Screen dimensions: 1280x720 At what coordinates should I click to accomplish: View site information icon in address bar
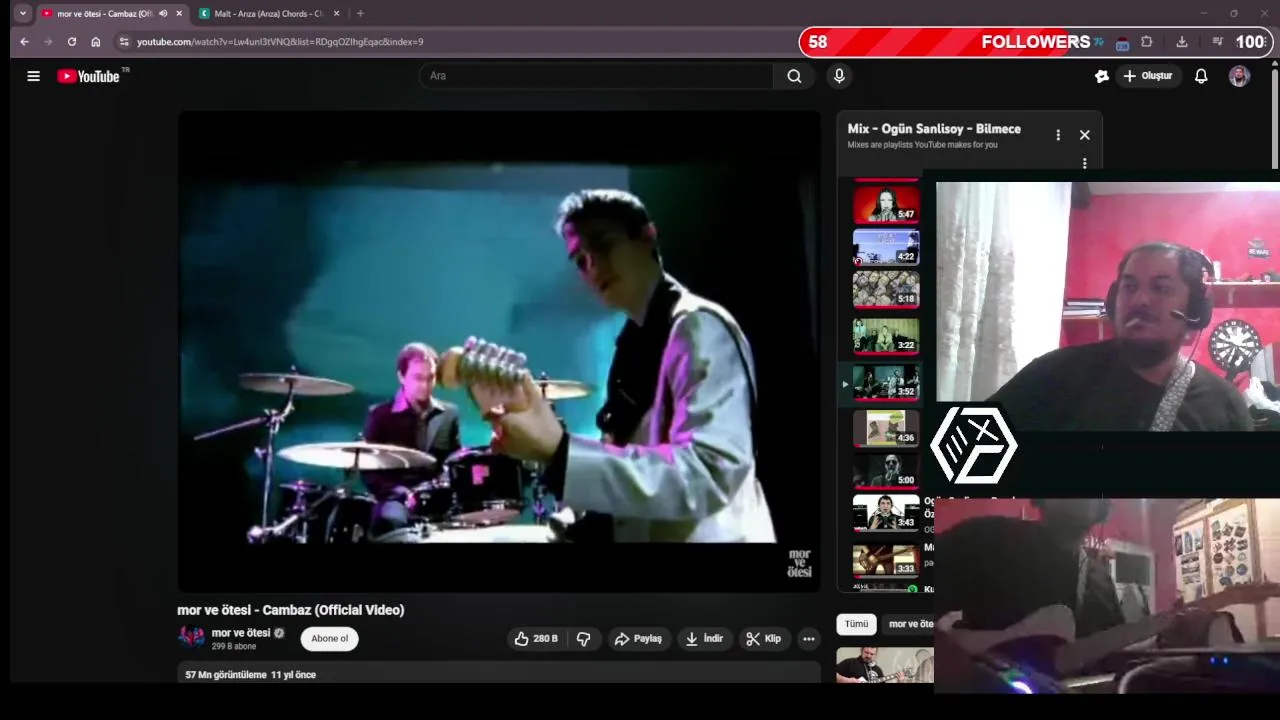tap(124, 42)
